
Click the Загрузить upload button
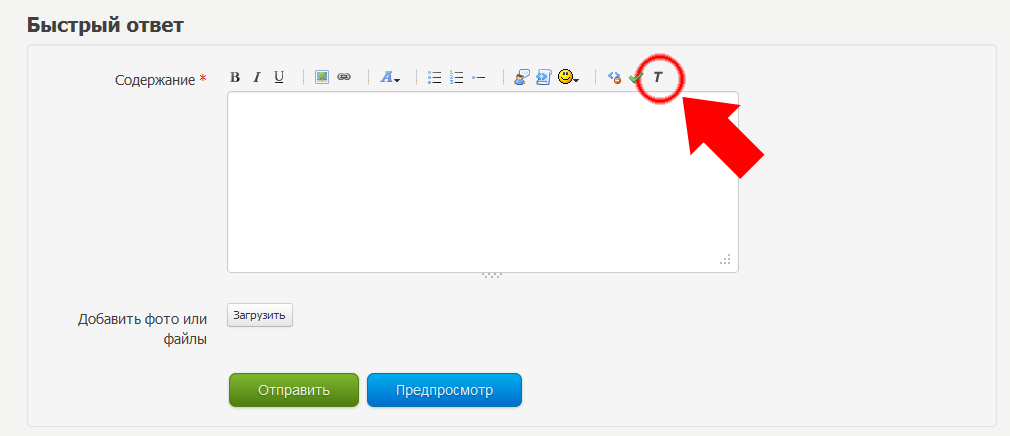pyautogui.click(x=260, y=316)
